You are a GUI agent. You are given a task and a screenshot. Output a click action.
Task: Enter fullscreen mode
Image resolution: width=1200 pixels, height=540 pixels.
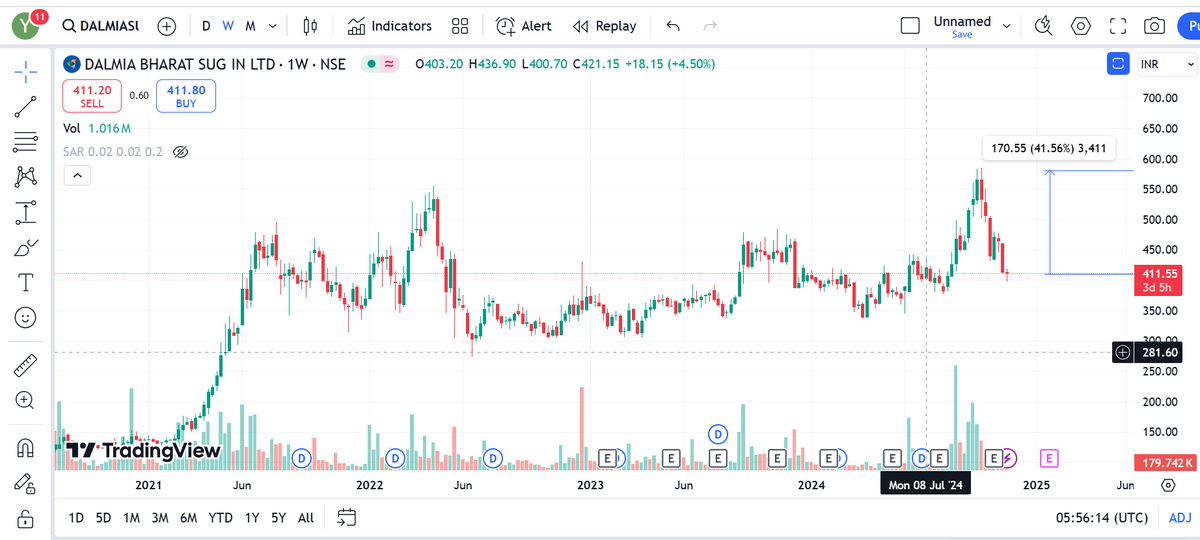(x=1118, y=26)
